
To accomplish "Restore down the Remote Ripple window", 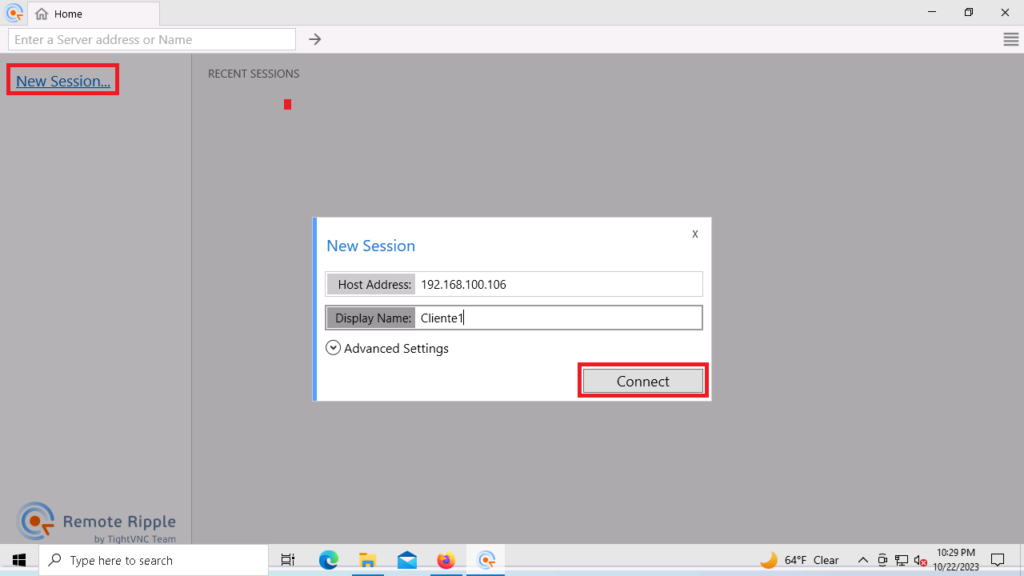I will (x=968, y=12).
